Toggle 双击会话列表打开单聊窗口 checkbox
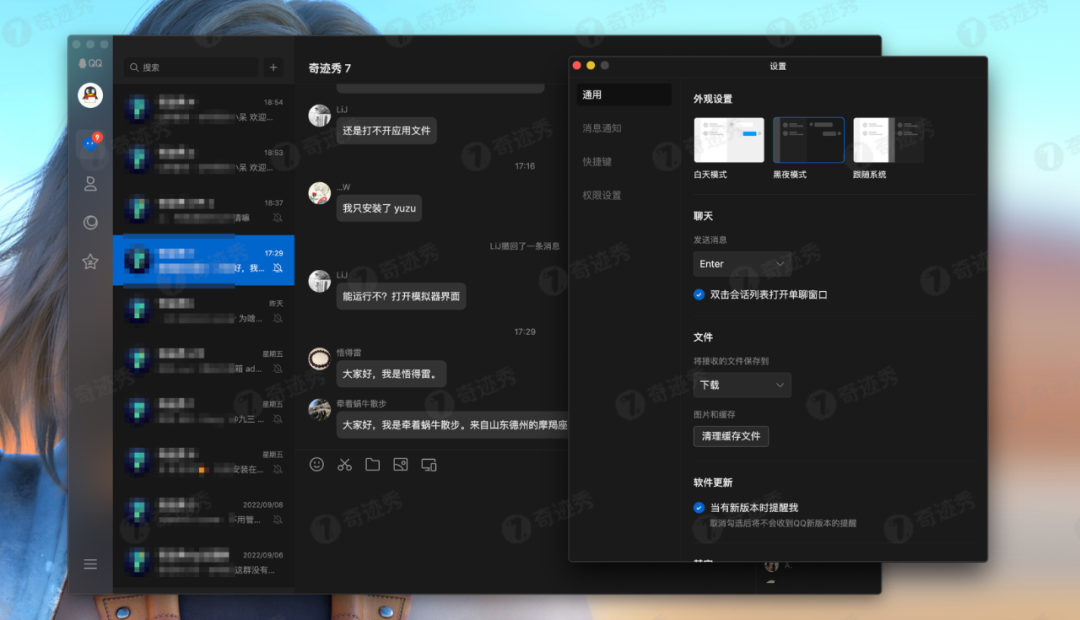 [x=699, y=295]
